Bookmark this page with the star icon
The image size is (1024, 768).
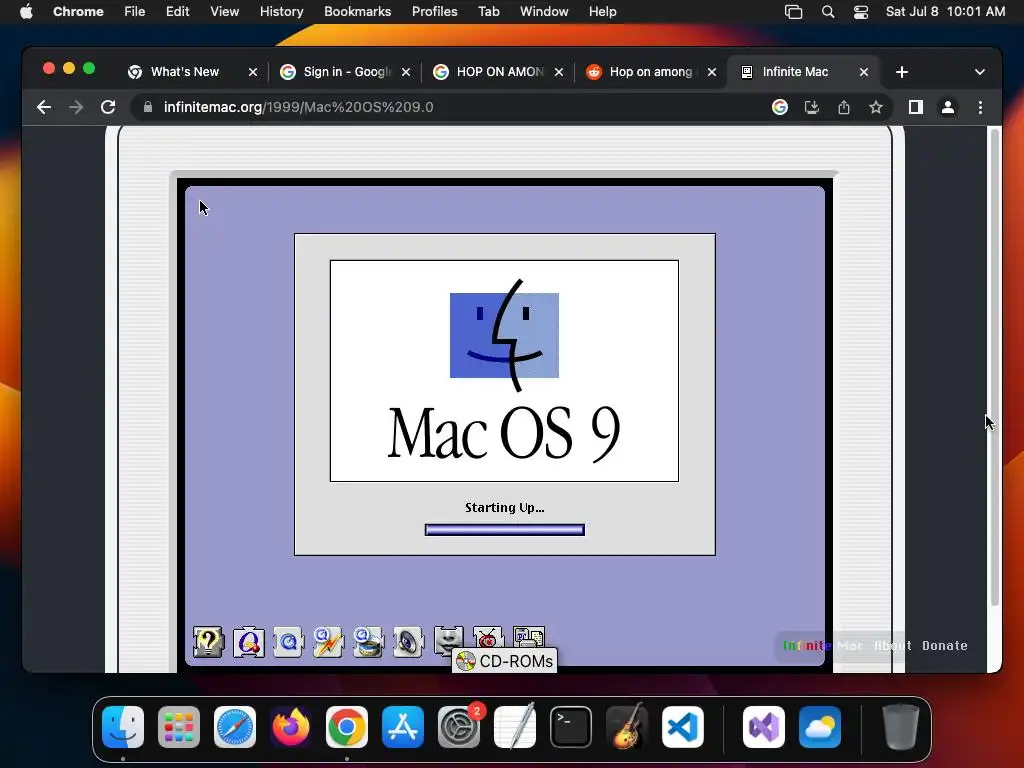tap(876, 107)
